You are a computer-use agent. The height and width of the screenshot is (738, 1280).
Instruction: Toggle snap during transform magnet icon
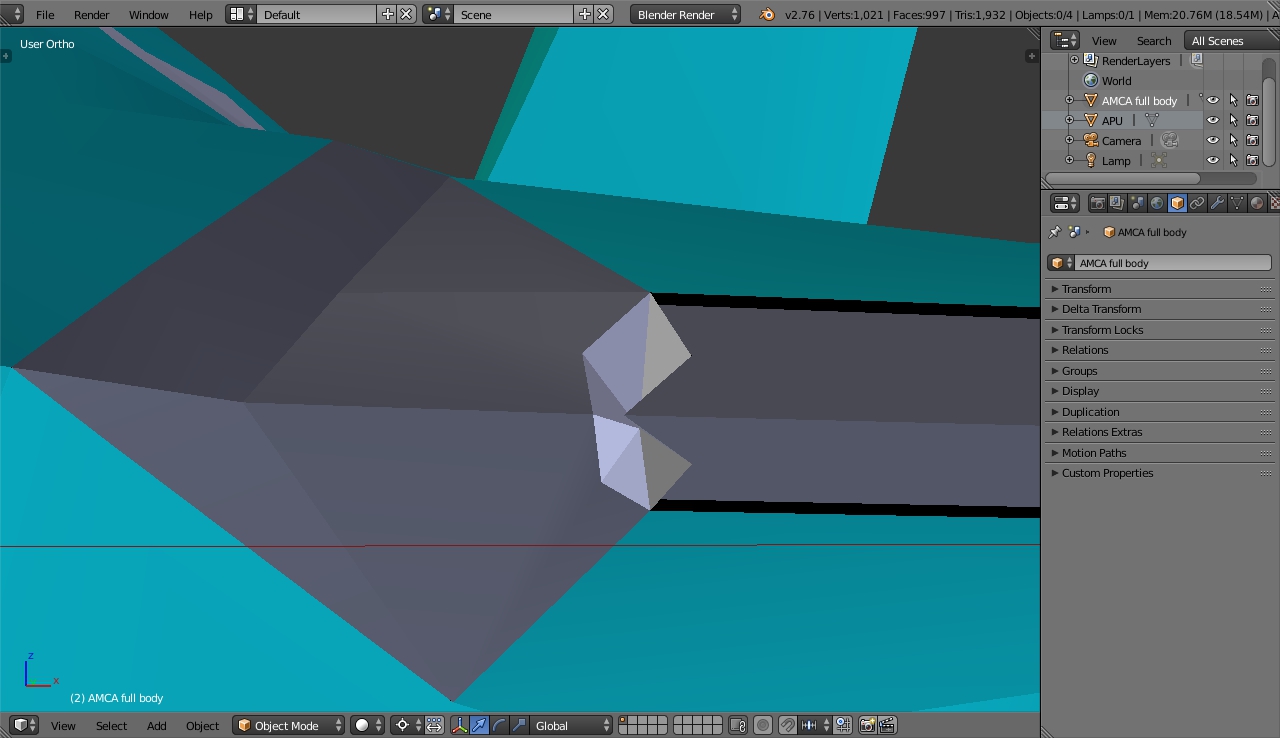click(788, 725)
